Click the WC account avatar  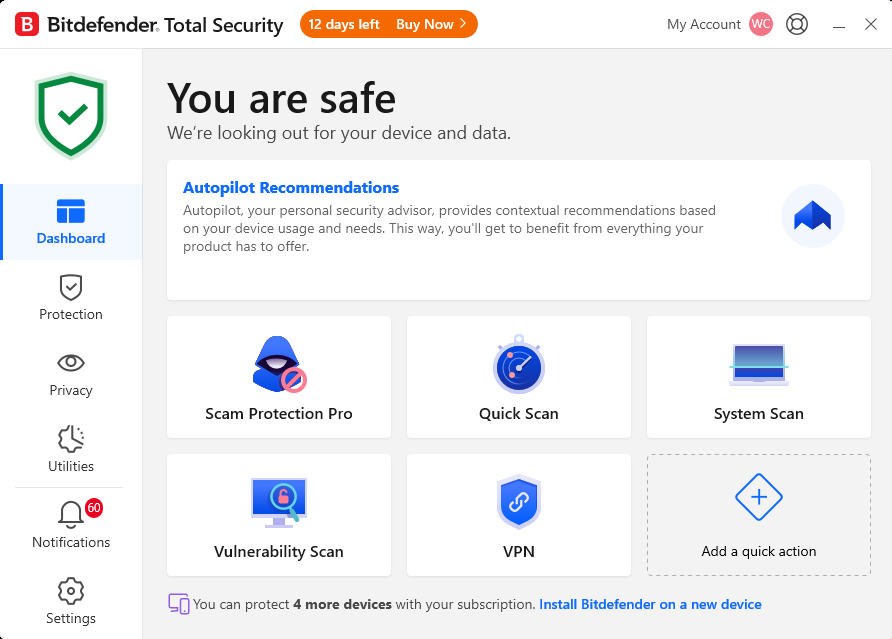(x=761, y=24)
